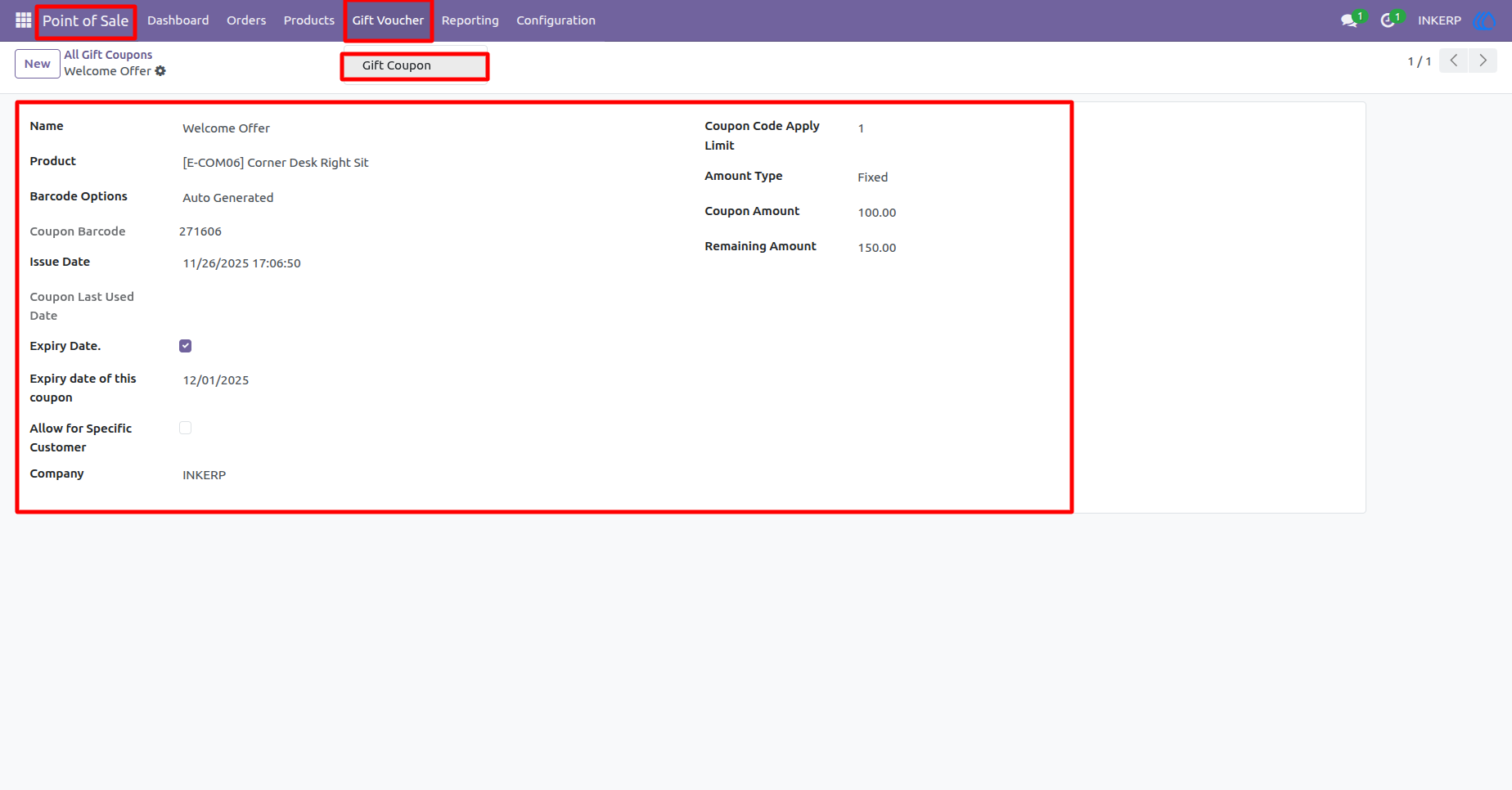Go to previous record arrow
This screenshot has height=790, width=1512.
[1454, 61]
